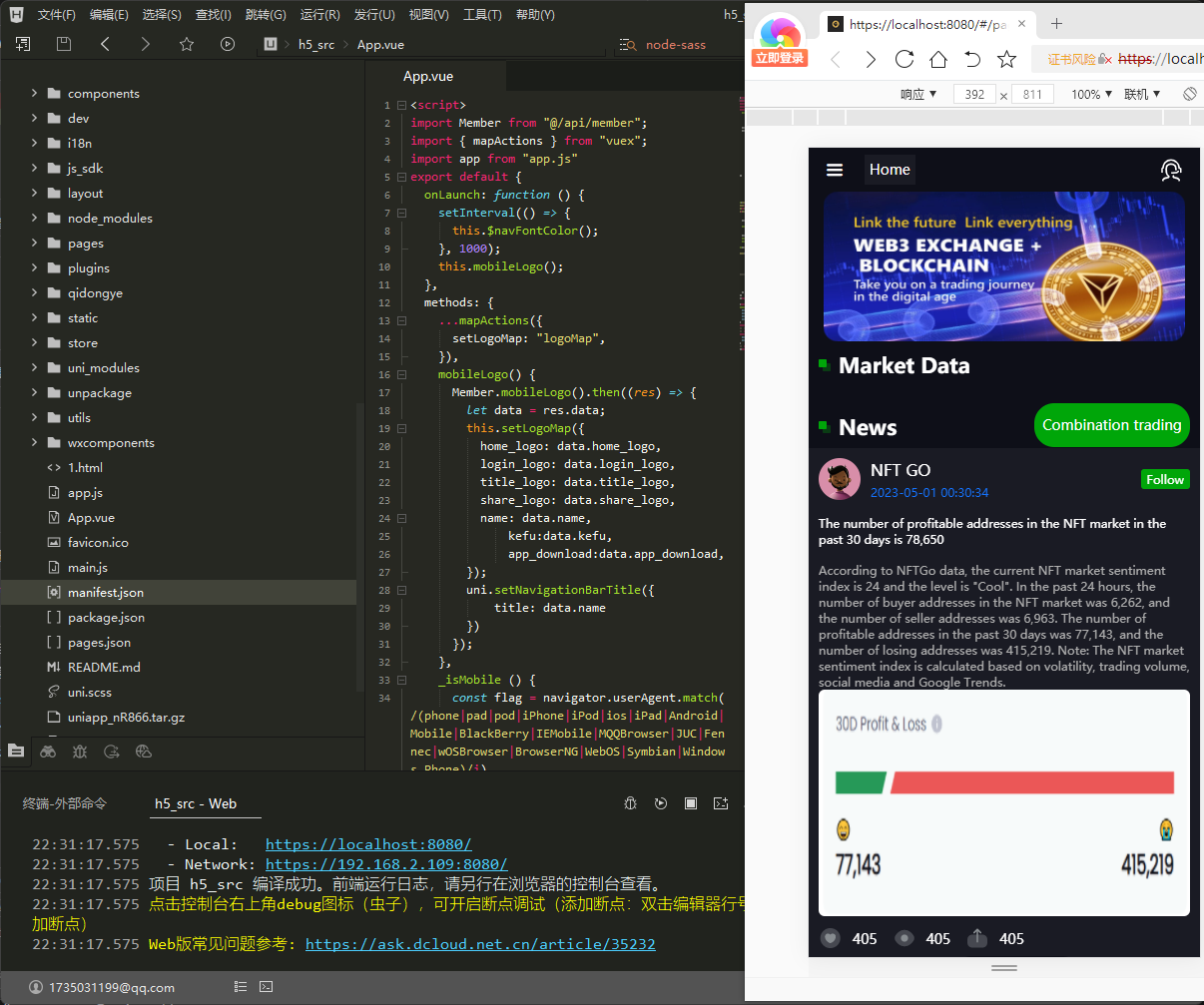
Task: Open the 响应 responsive device dropdown
Action: click(918, 94)
